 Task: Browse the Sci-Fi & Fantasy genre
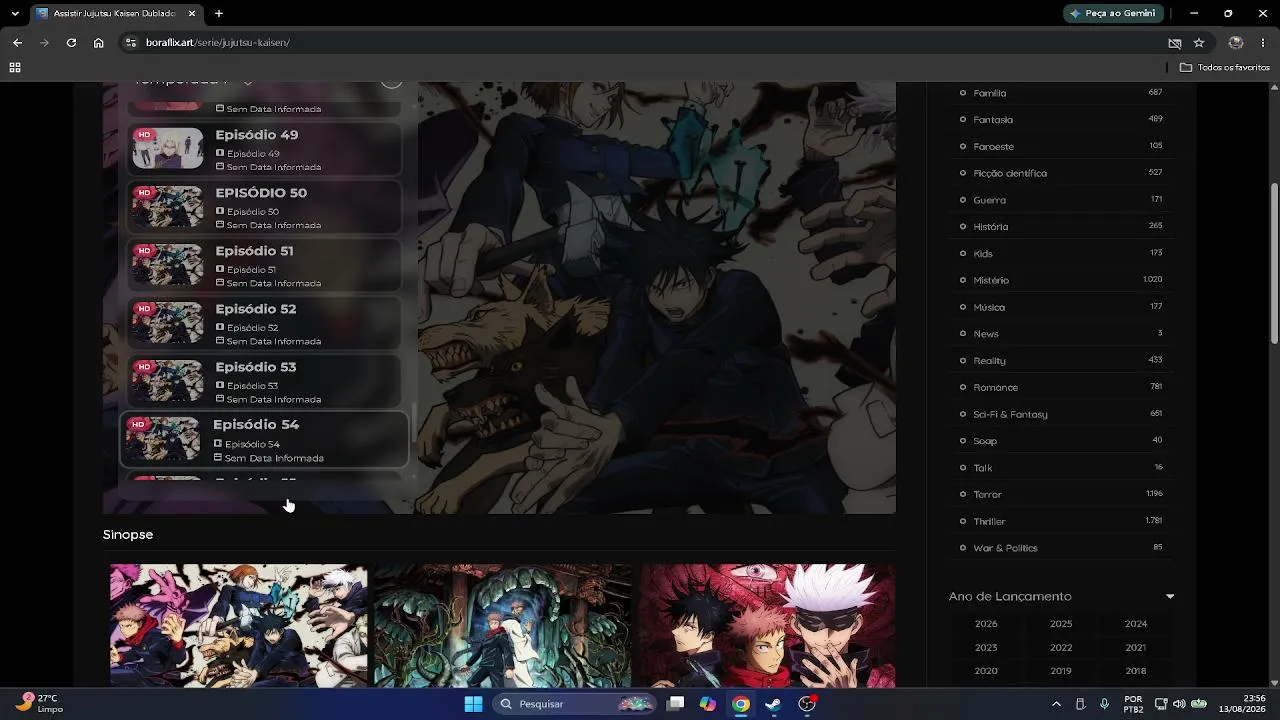(1011, 414)
